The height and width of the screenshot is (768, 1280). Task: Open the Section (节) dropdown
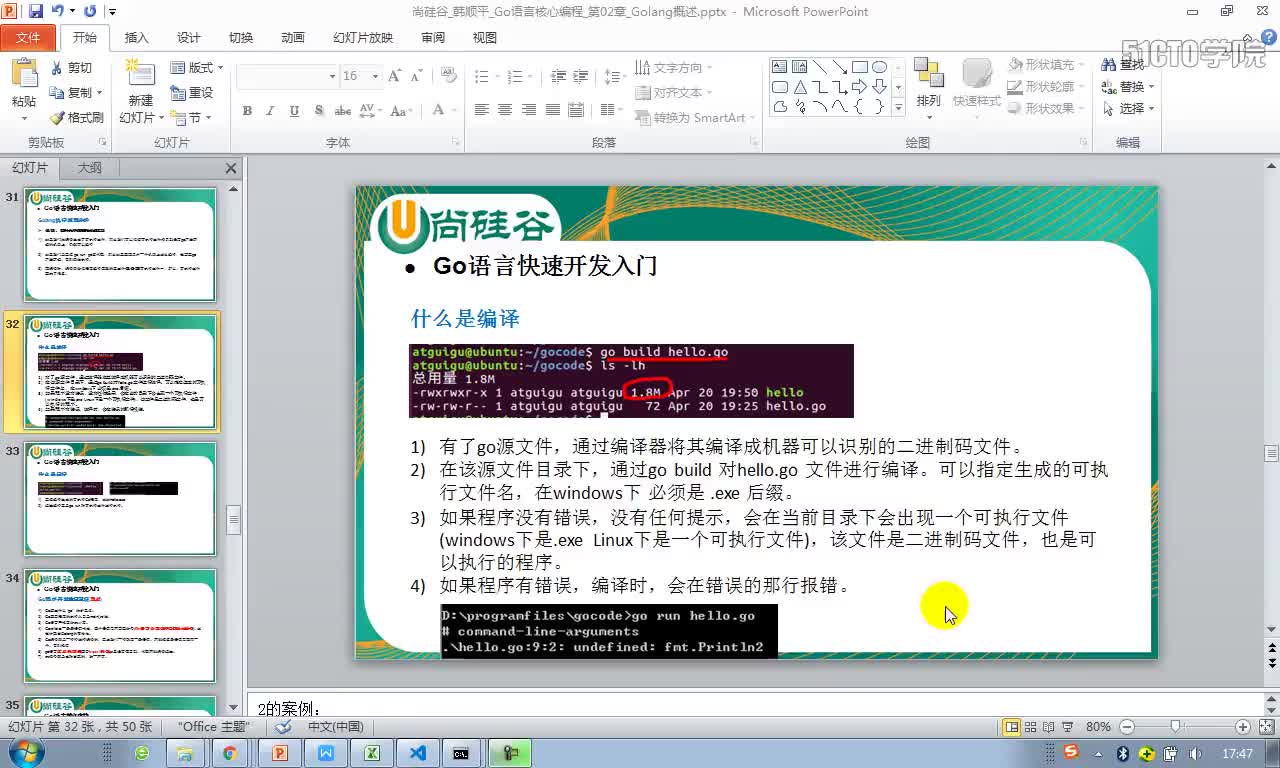pos(190,118)
